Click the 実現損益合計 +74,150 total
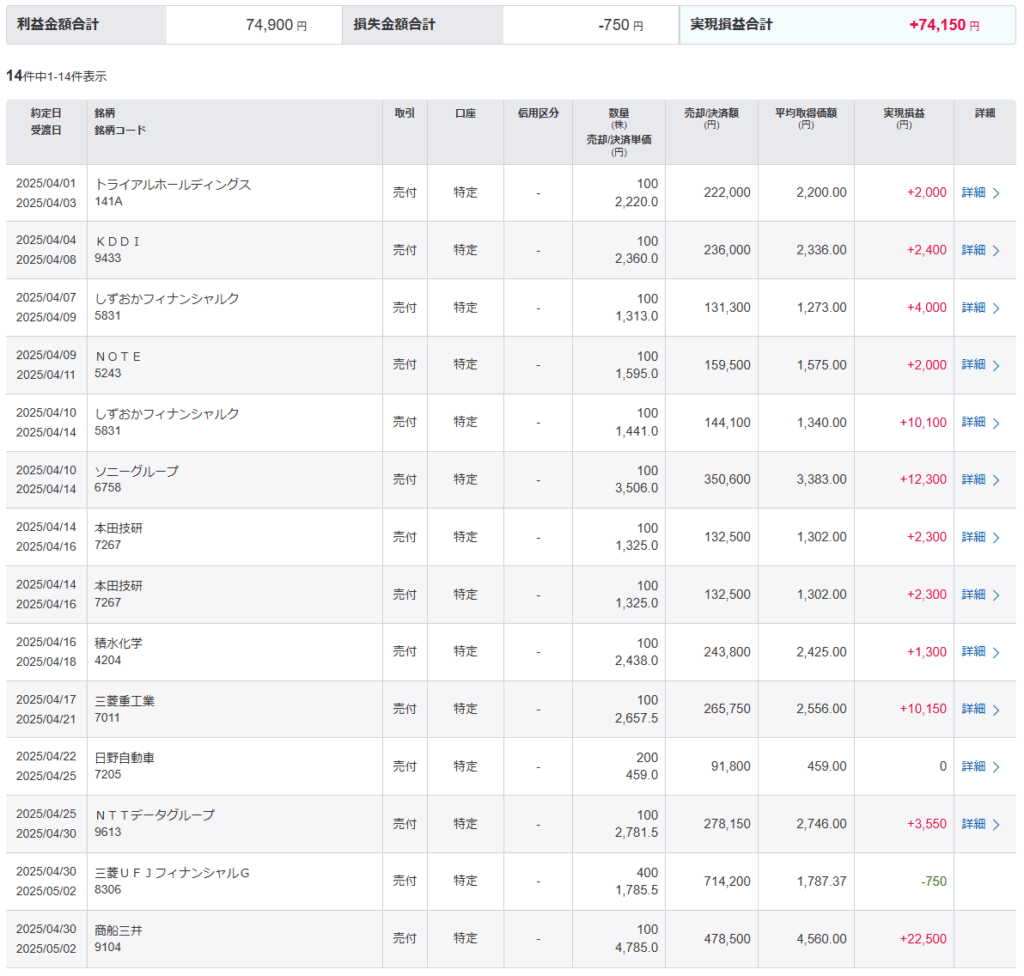This screenshot has width=1024, height=976. click(943, 25)
